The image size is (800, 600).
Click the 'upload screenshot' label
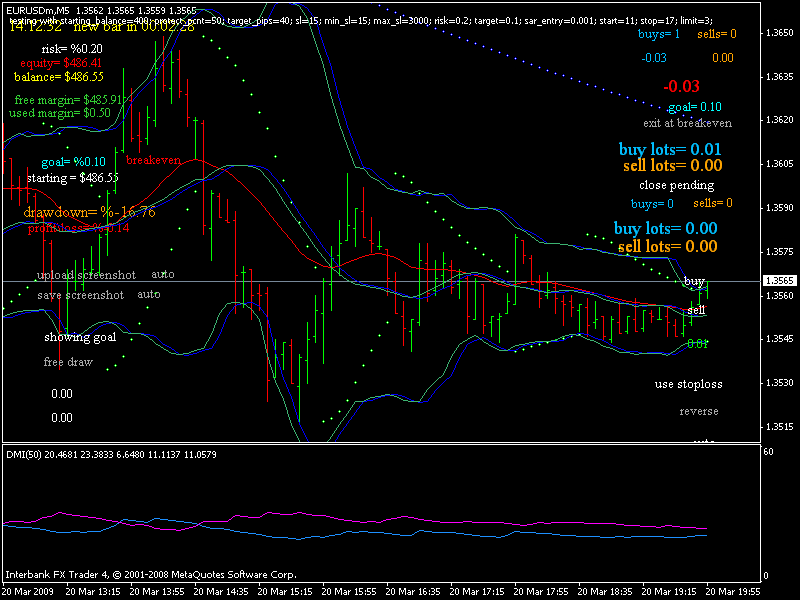pyautogui.click(x=86, y=276)
